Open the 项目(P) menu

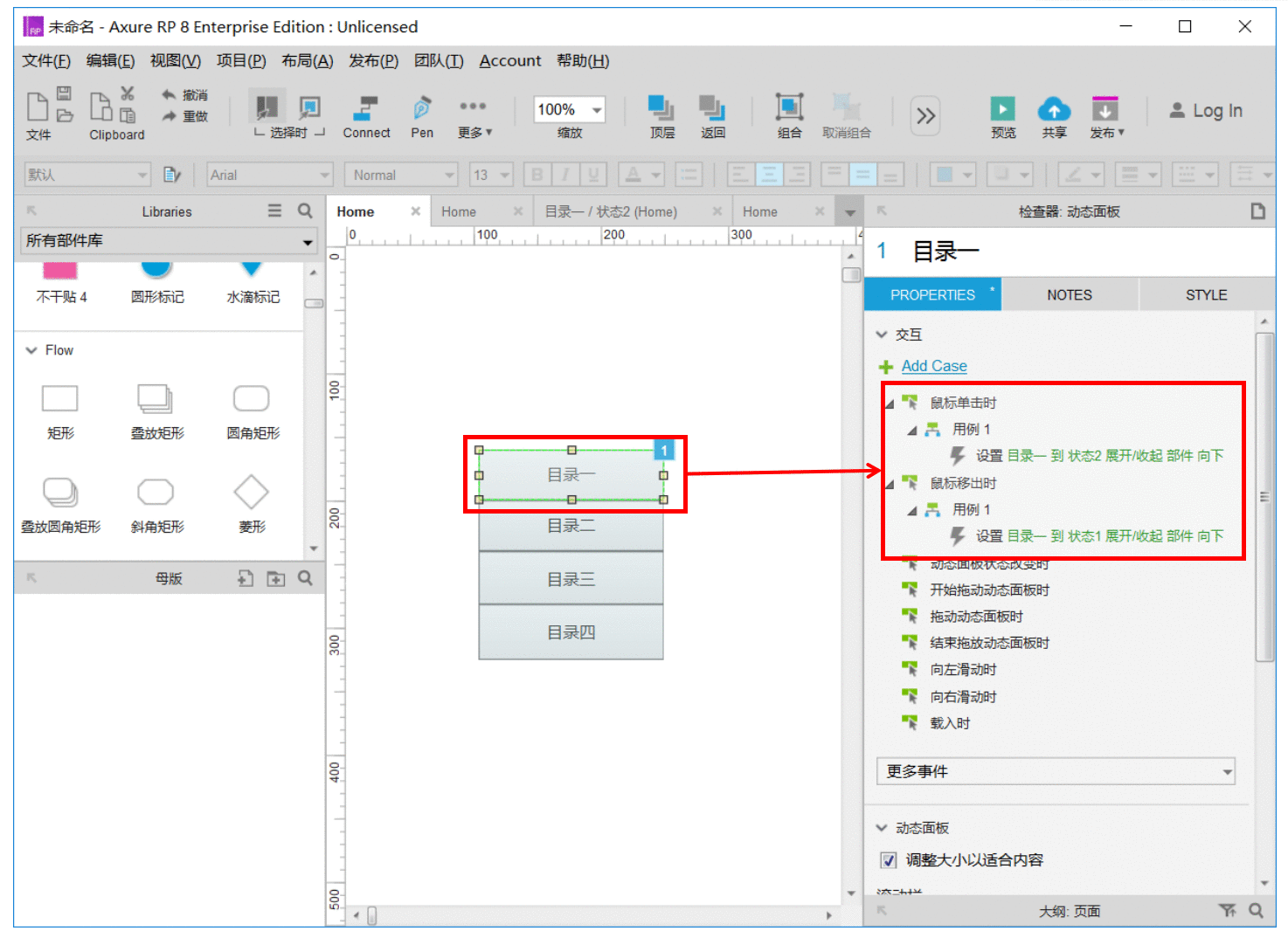tap(241, 60)
